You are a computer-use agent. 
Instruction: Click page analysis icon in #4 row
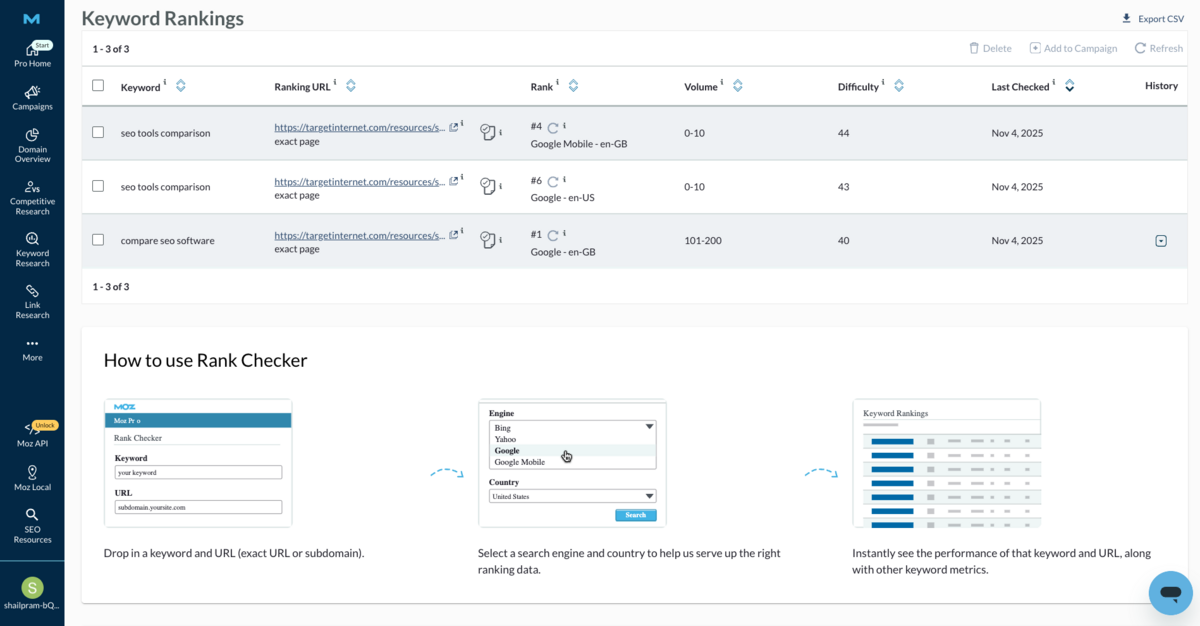pyautogui.click(x=488, y=132)
